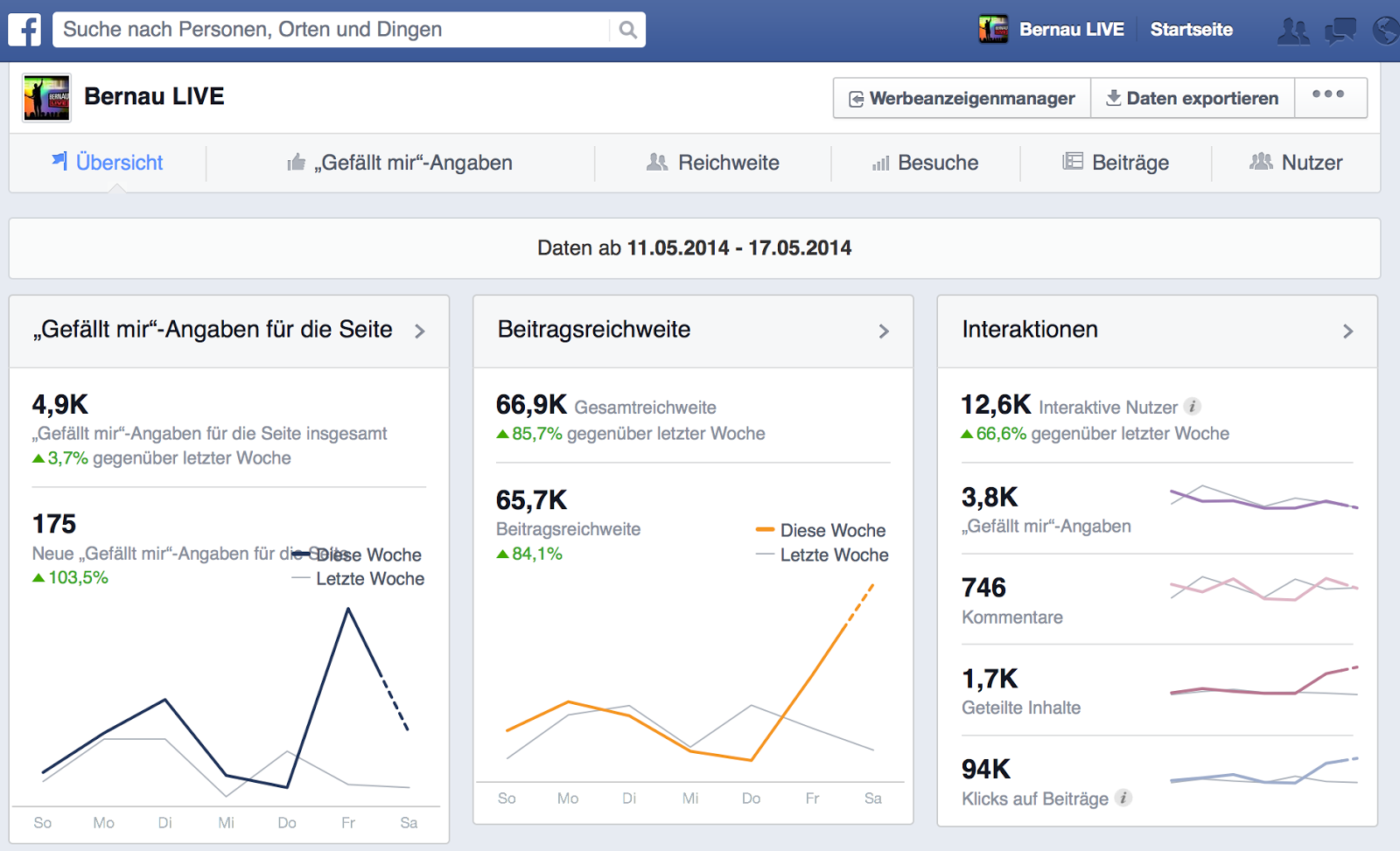
Task: Click the Bernau LIVE page profile picture
Action: tap(46, 97)
